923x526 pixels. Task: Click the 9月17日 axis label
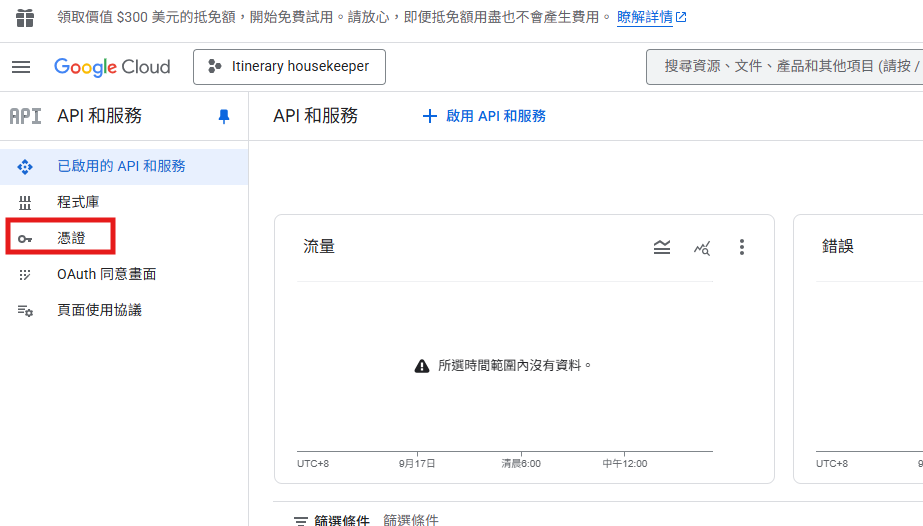click(417, 464)
